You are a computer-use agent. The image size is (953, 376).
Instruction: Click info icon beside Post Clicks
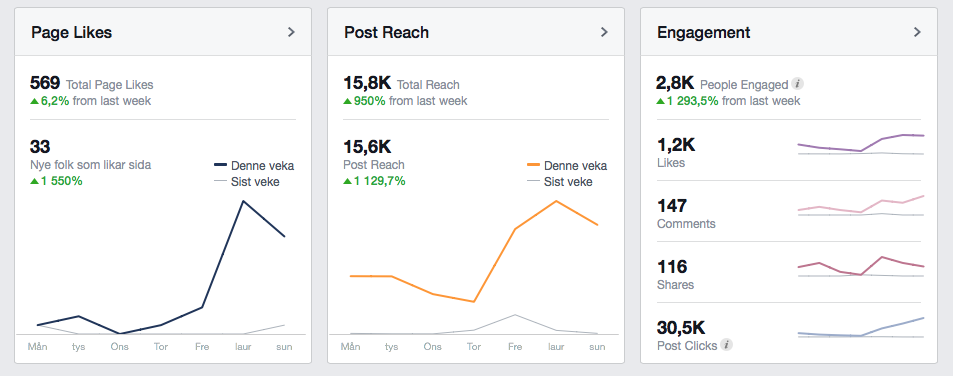coord(726,345)
